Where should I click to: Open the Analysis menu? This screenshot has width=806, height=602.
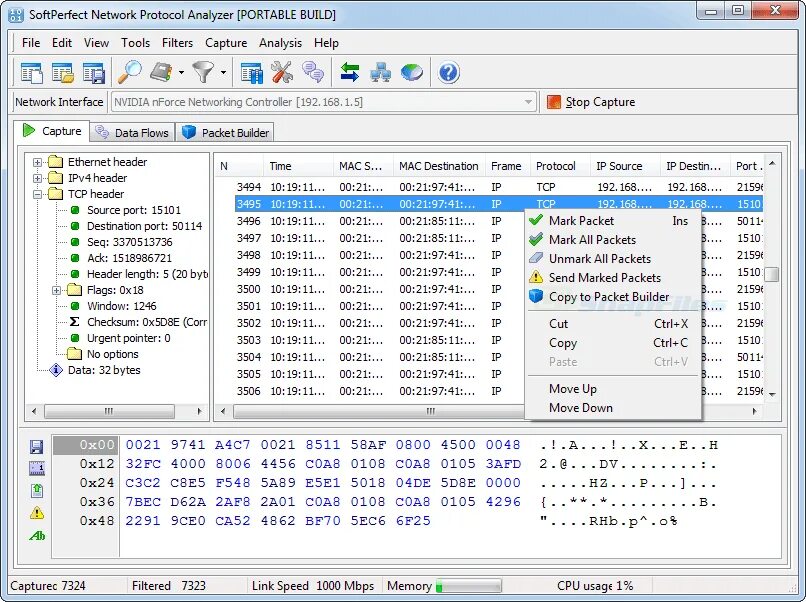tap(280, 43)
